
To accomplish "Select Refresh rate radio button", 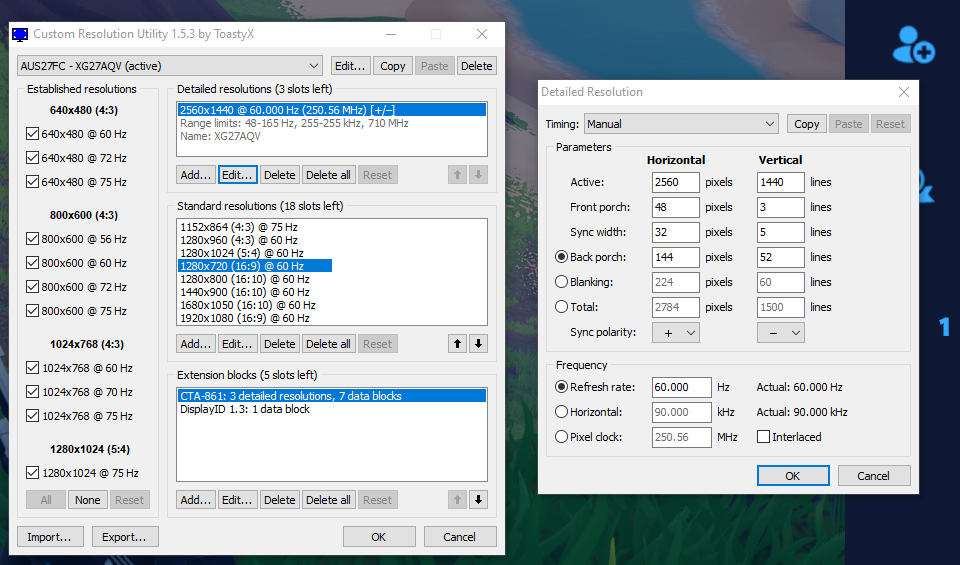I will 561,387.
